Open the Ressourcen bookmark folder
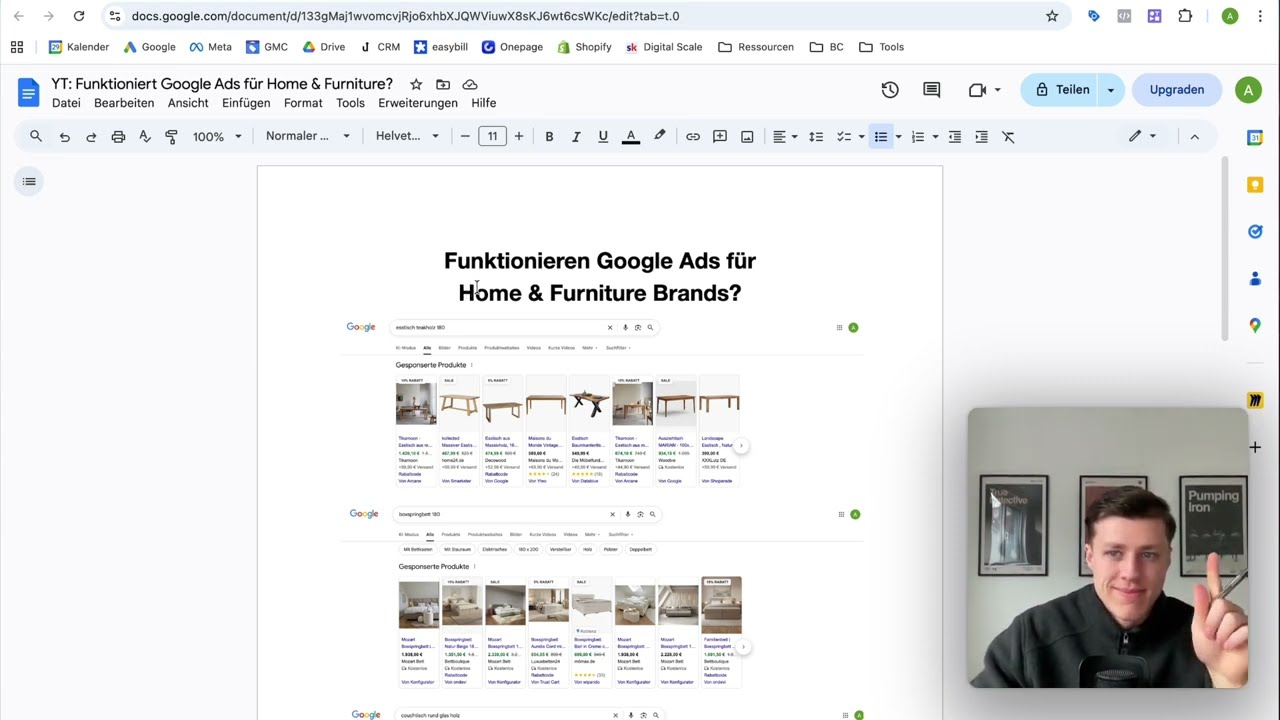 tap(755, 47)
